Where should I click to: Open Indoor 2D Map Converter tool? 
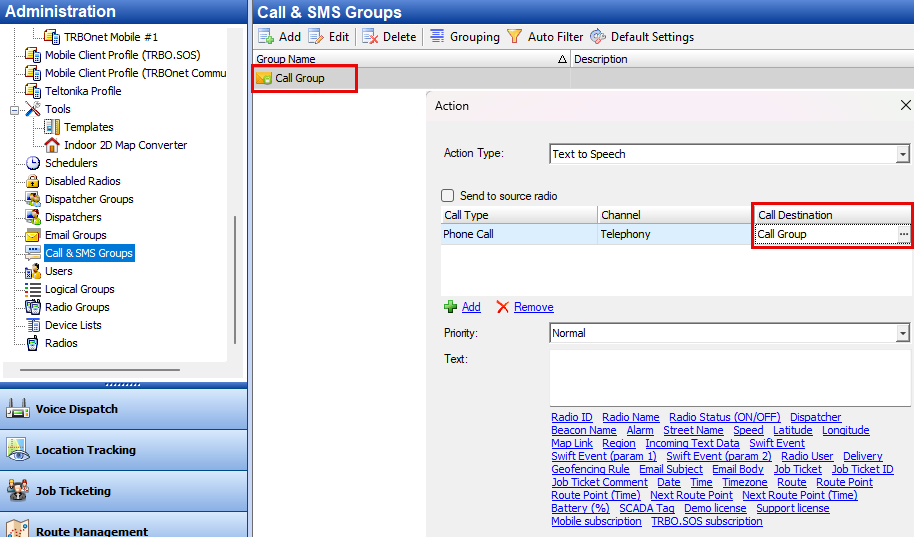tap(125, 145)
